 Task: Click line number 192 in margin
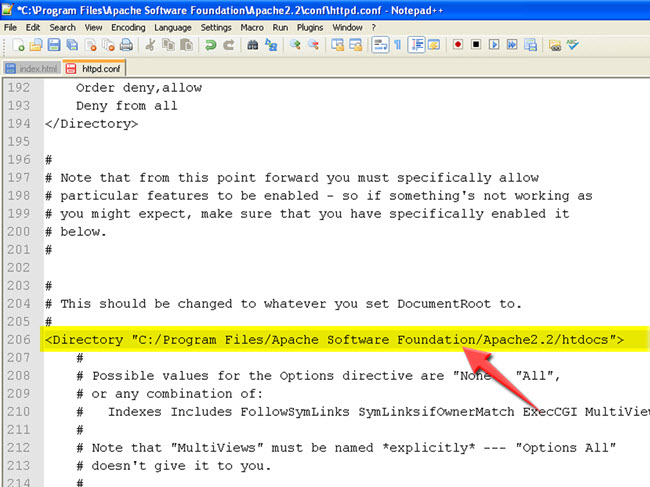[19, 88]
